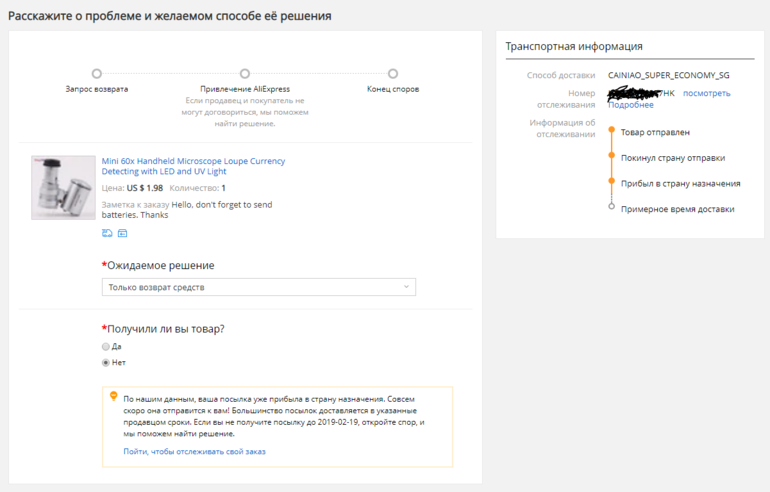This screenshot has width=770, height=492.
Task: Click the 'Запрос возврата' step circle
Action: [x=96, y=73]
